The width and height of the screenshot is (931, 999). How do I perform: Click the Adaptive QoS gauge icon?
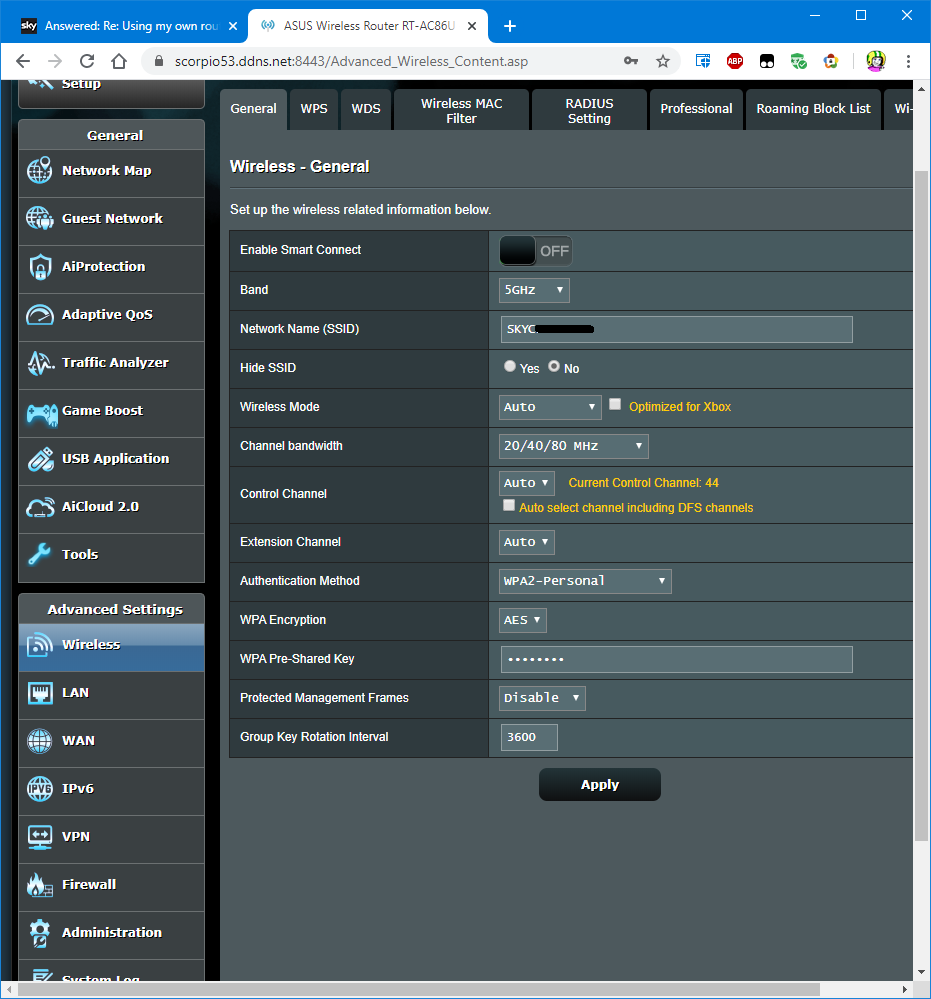[x=40, y=315]
